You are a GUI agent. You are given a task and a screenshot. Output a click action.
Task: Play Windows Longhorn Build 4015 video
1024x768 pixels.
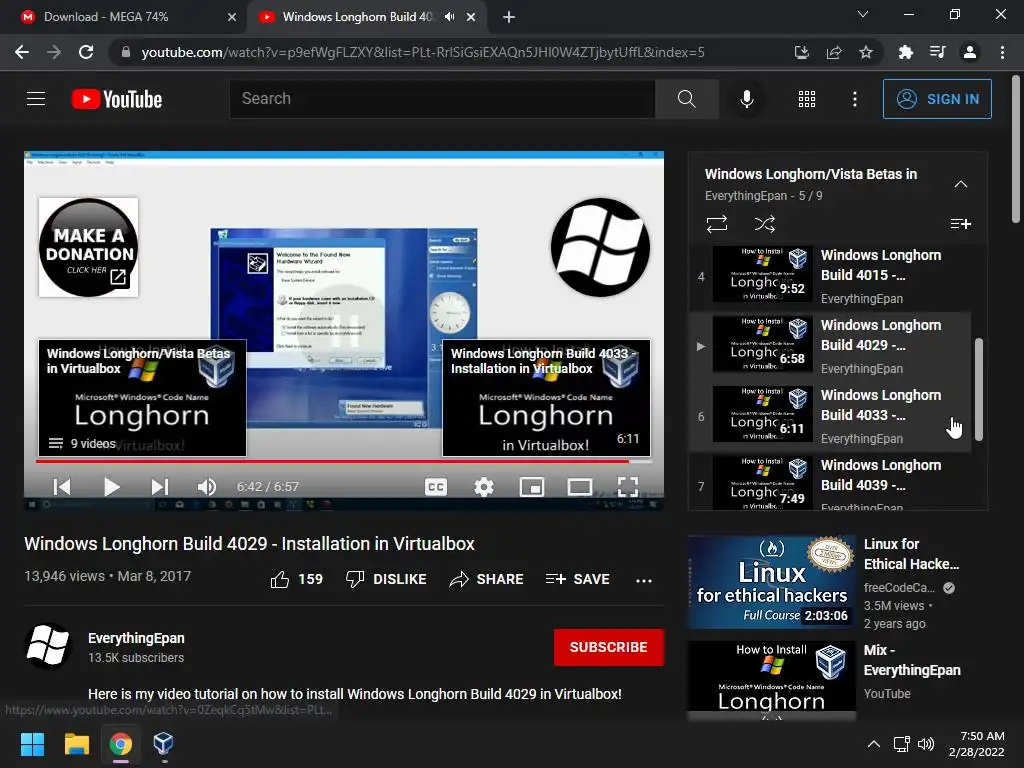click(829, 276)
